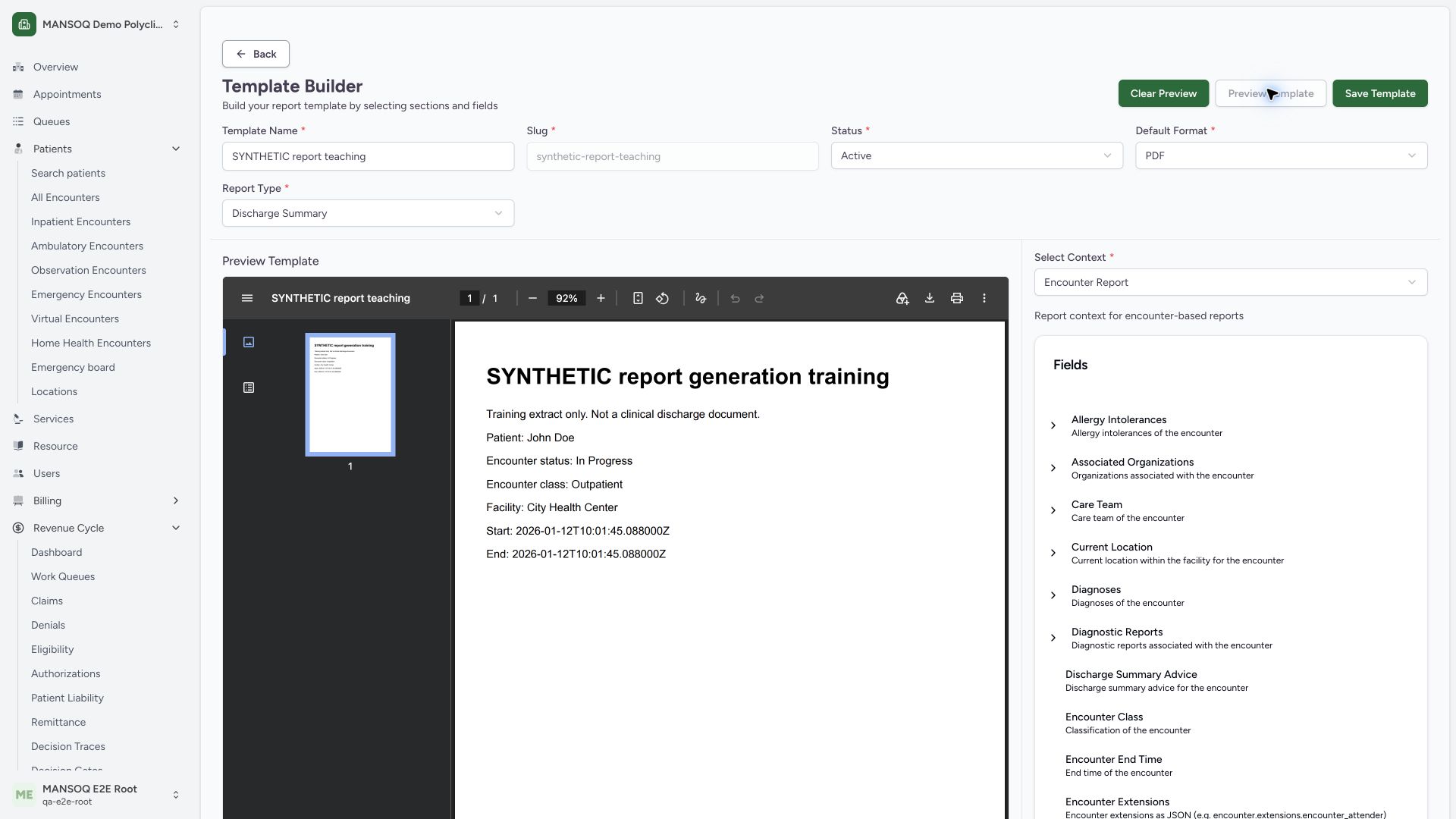Open the PDF viewer sidebar menu icon
Viewport: 1456px width, 819px height.
click(247, 298)
